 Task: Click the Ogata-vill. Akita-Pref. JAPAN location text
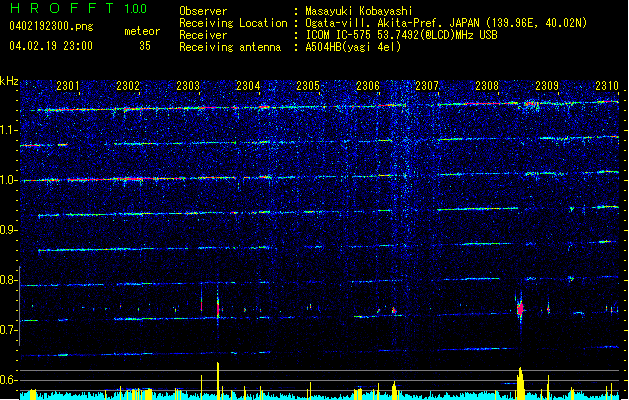[x=446, y=23]
